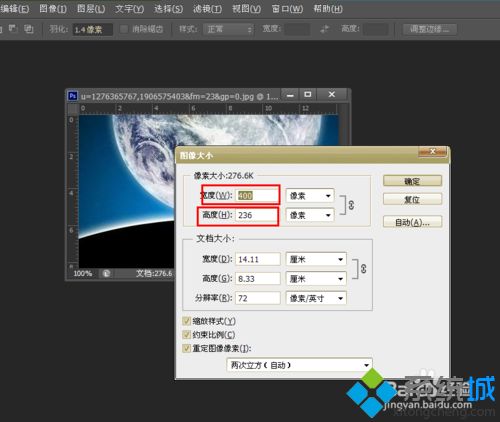Open the 两次立方(自动) resample dropdown
The width and height of the screenshot is (500, 422).
tap(299, 365)
